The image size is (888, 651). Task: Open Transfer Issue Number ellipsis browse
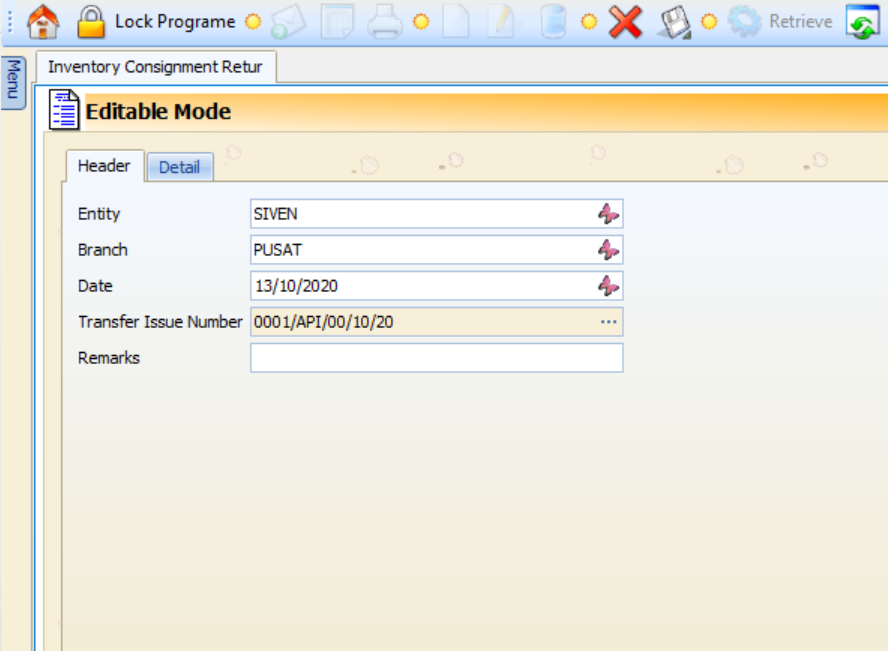609,322
